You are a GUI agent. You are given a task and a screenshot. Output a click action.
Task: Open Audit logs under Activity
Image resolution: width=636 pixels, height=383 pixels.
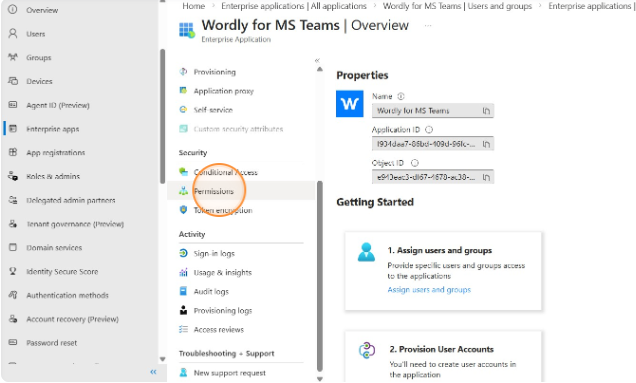tap(211, 291)
